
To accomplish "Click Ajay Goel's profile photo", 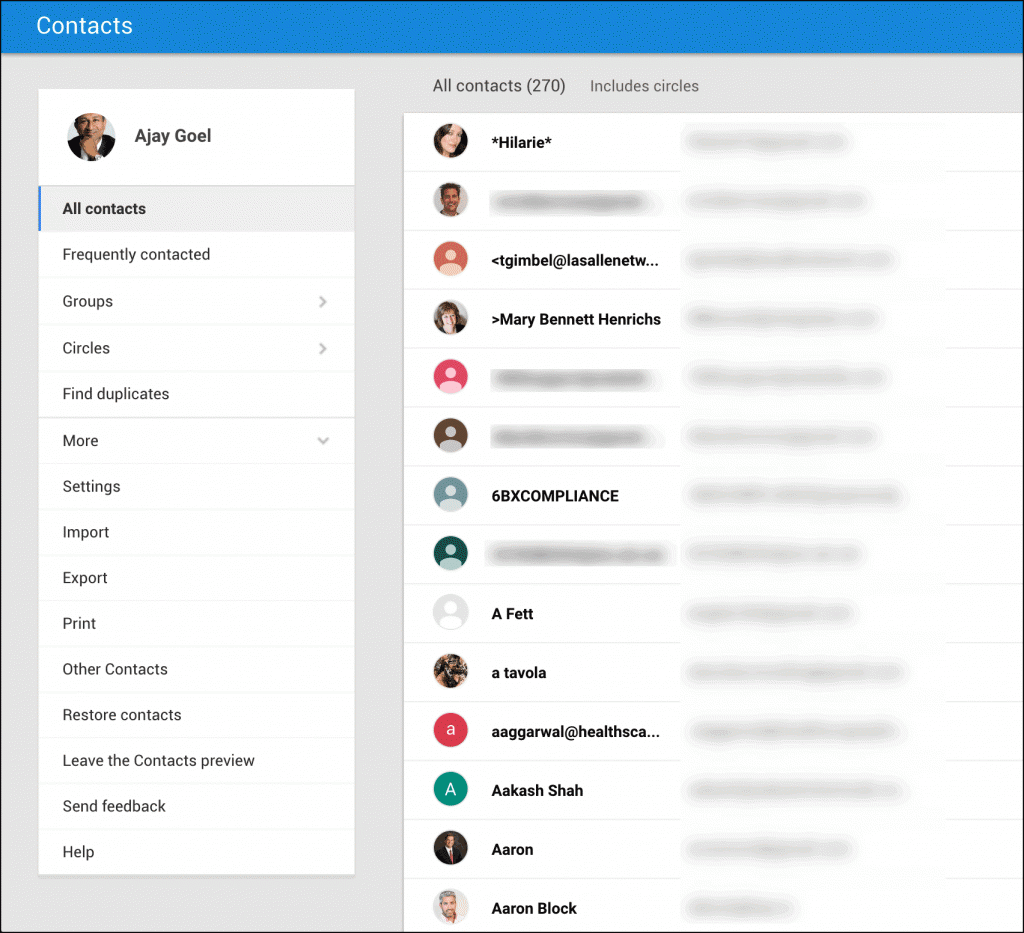I will (91, 137).
